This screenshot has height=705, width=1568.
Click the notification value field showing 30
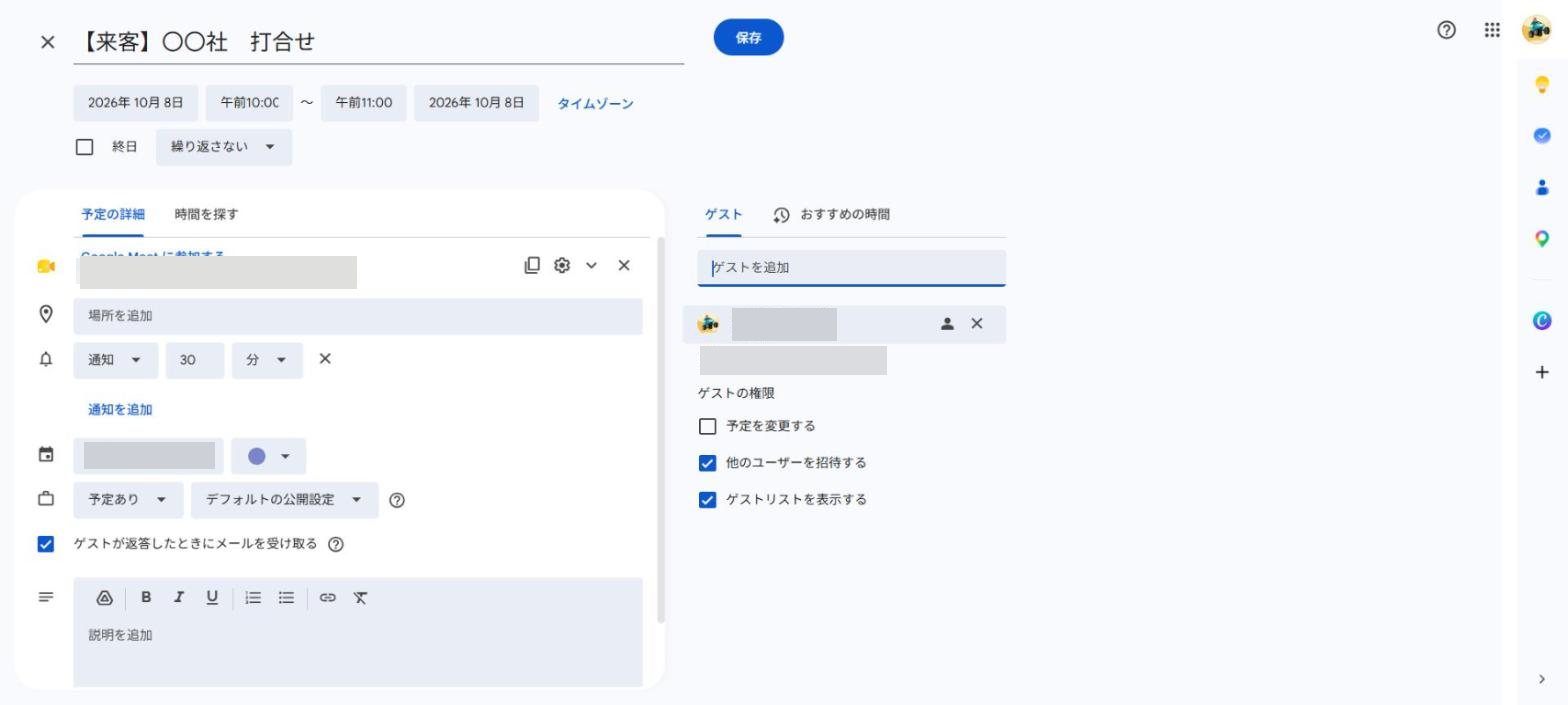(195, 360)
